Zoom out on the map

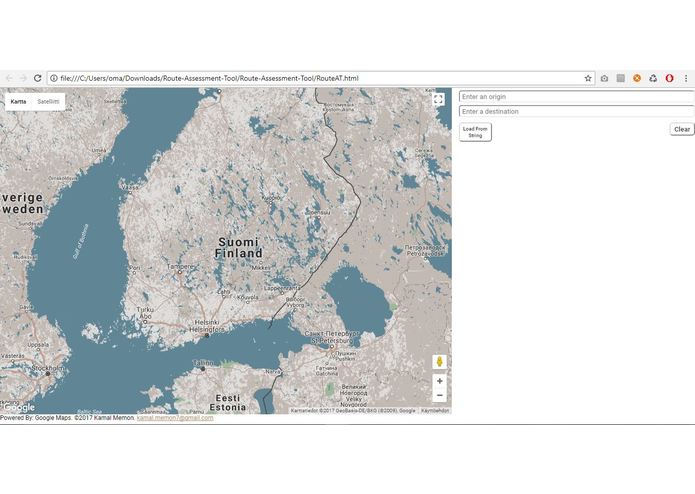click(x=439, y=395)
